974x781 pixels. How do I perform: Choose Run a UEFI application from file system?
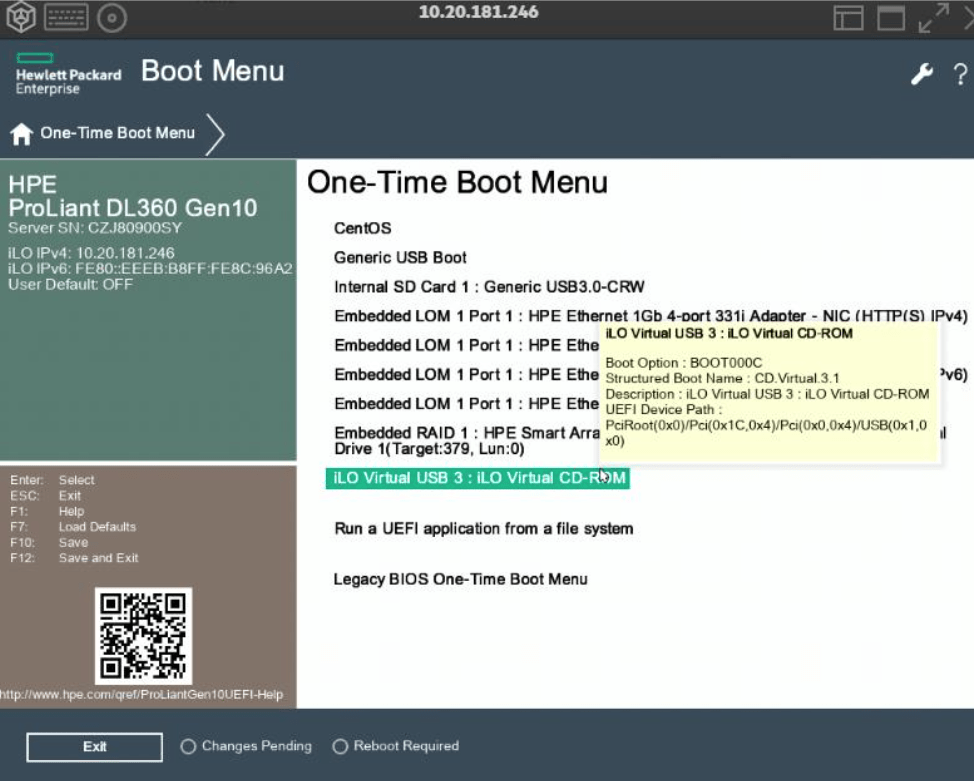click(483, 529)
